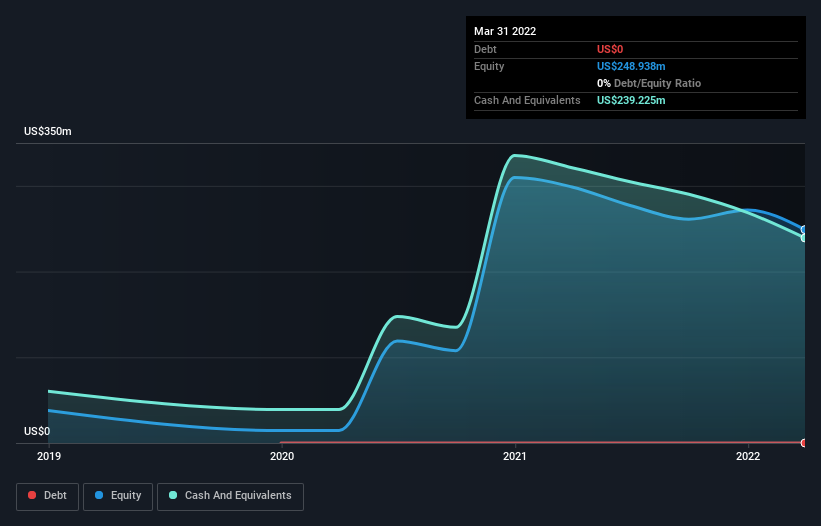This screenshot has width=821, height=526.
Task: Select the 2019 x-axis label
Action: tap(49, 456)
